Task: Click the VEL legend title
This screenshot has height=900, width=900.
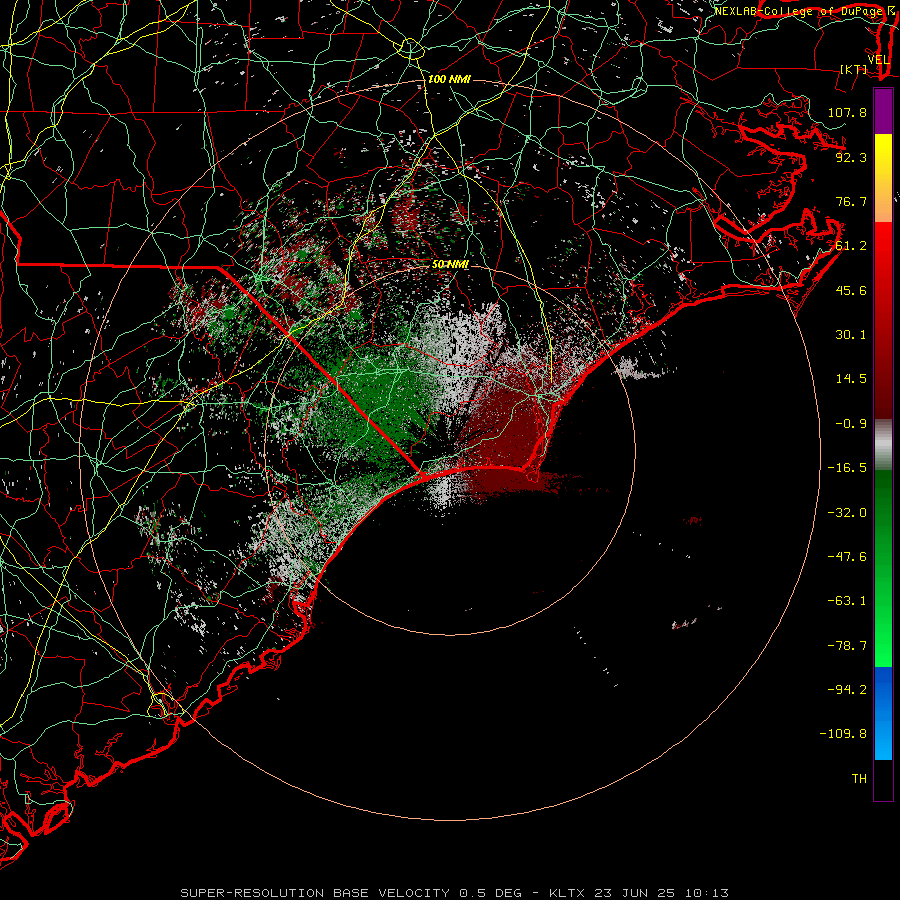Action: (878, 60)
